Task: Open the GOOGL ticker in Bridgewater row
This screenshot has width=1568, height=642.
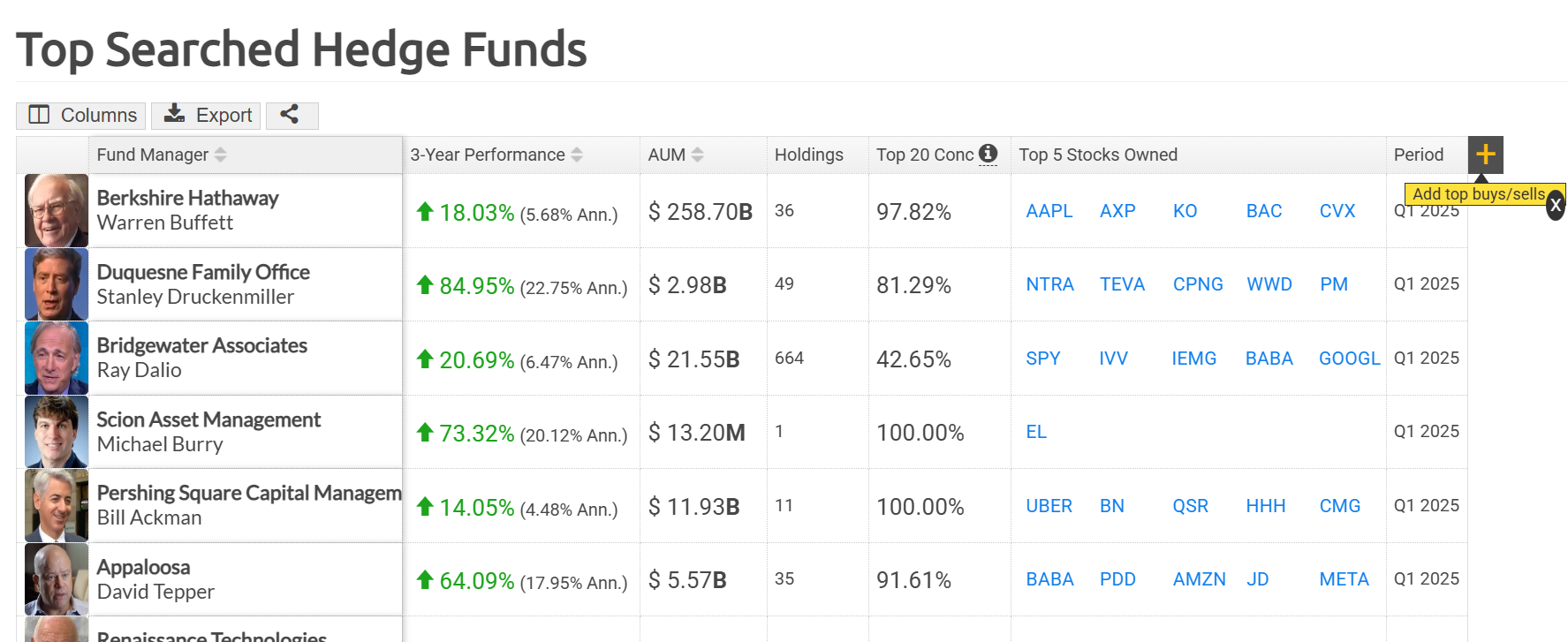Action: click(x=1349, y=359)
